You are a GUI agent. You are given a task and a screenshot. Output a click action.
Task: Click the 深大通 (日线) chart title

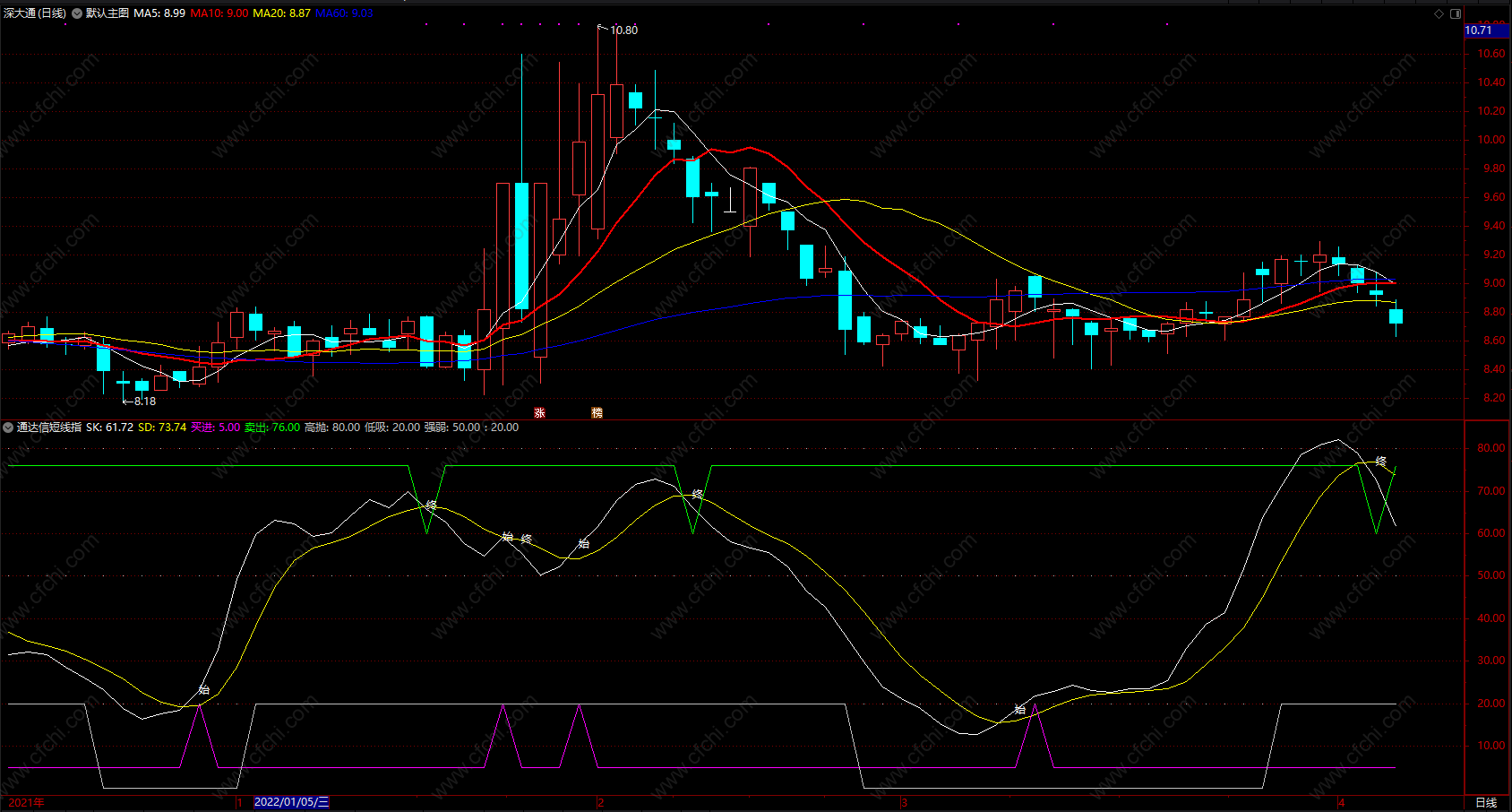35,13
